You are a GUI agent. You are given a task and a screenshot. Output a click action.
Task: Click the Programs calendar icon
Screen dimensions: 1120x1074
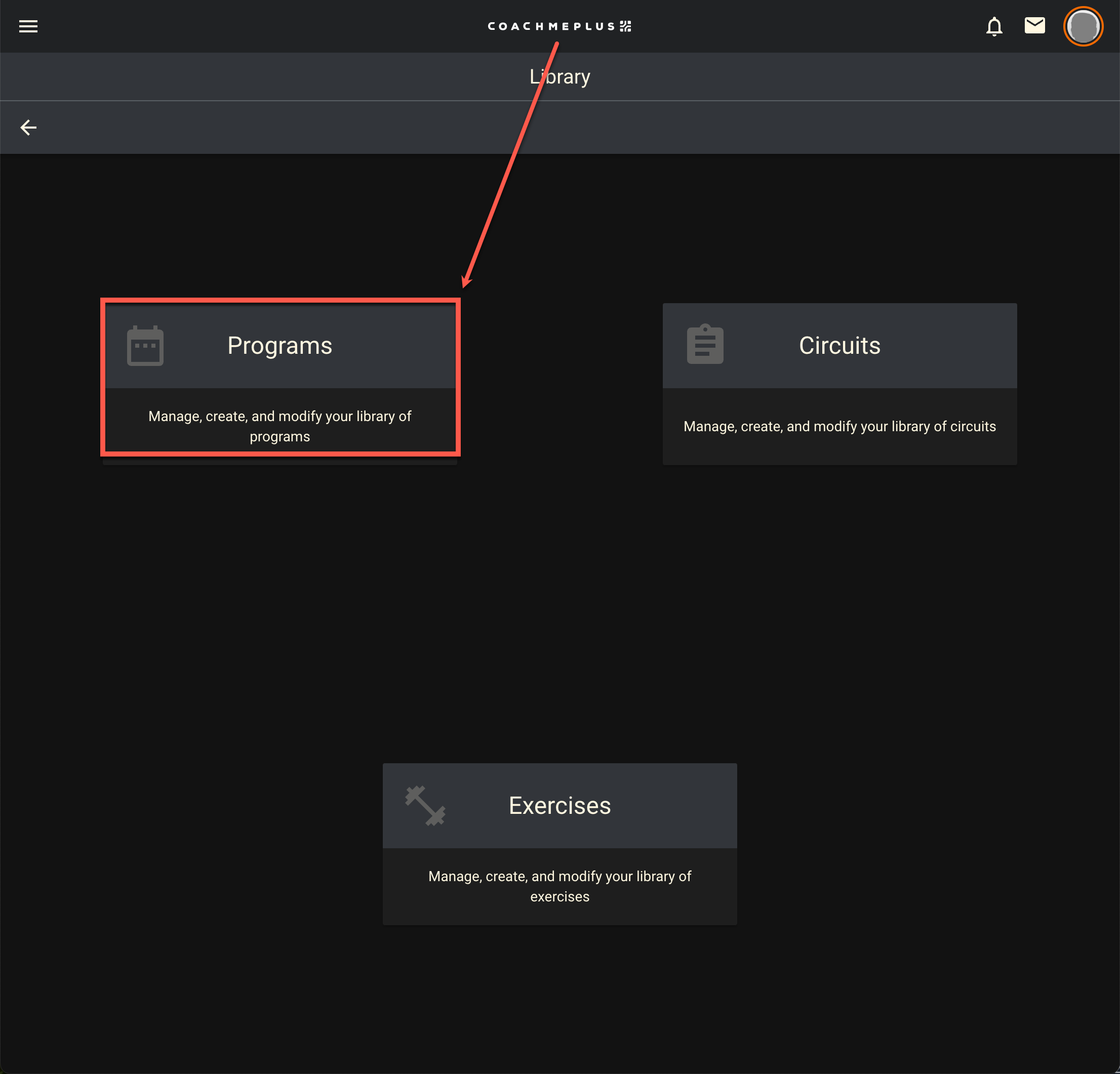[145, 346]
